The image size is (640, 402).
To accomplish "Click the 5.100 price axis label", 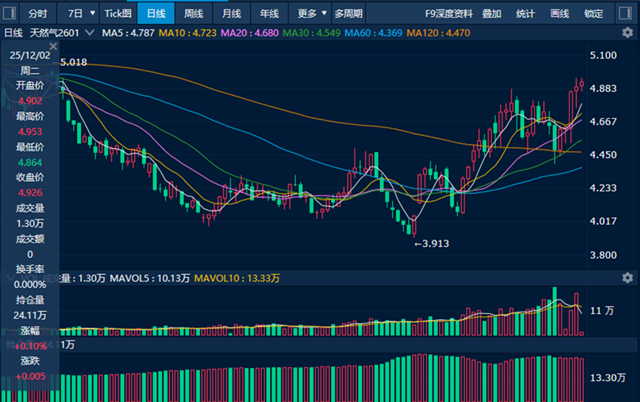I will coord(603,56).
